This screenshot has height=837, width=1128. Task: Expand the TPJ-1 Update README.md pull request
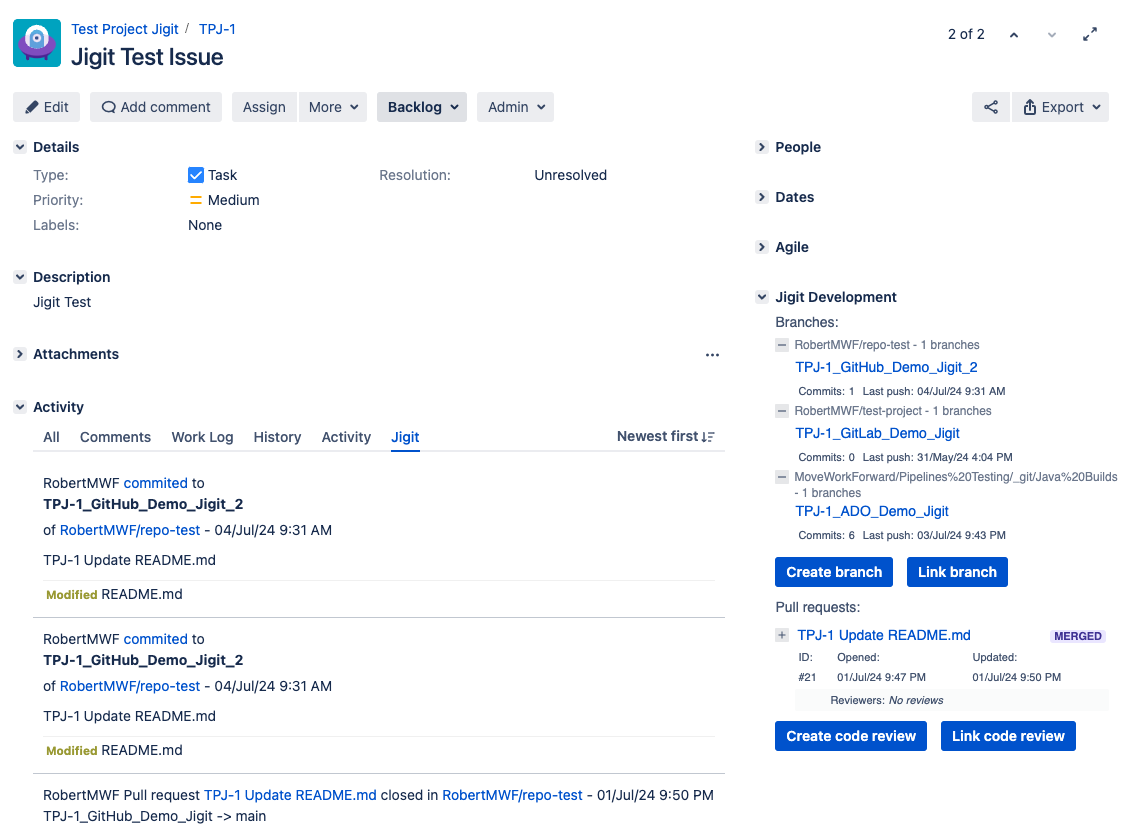click(781, 635)
